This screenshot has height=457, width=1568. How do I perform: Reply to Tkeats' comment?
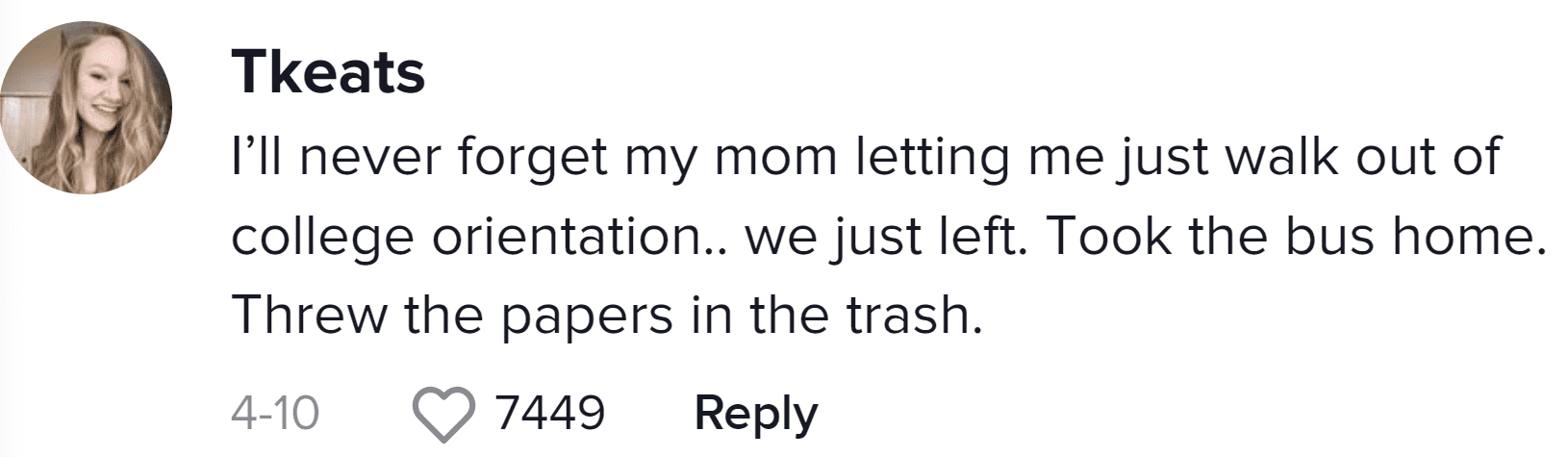pos(756,414)
